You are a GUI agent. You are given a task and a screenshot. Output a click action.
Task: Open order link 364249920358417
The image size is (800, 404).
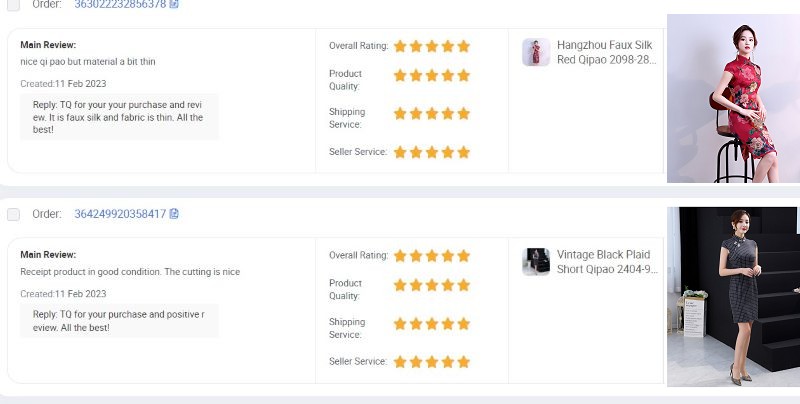click(119, 214)
